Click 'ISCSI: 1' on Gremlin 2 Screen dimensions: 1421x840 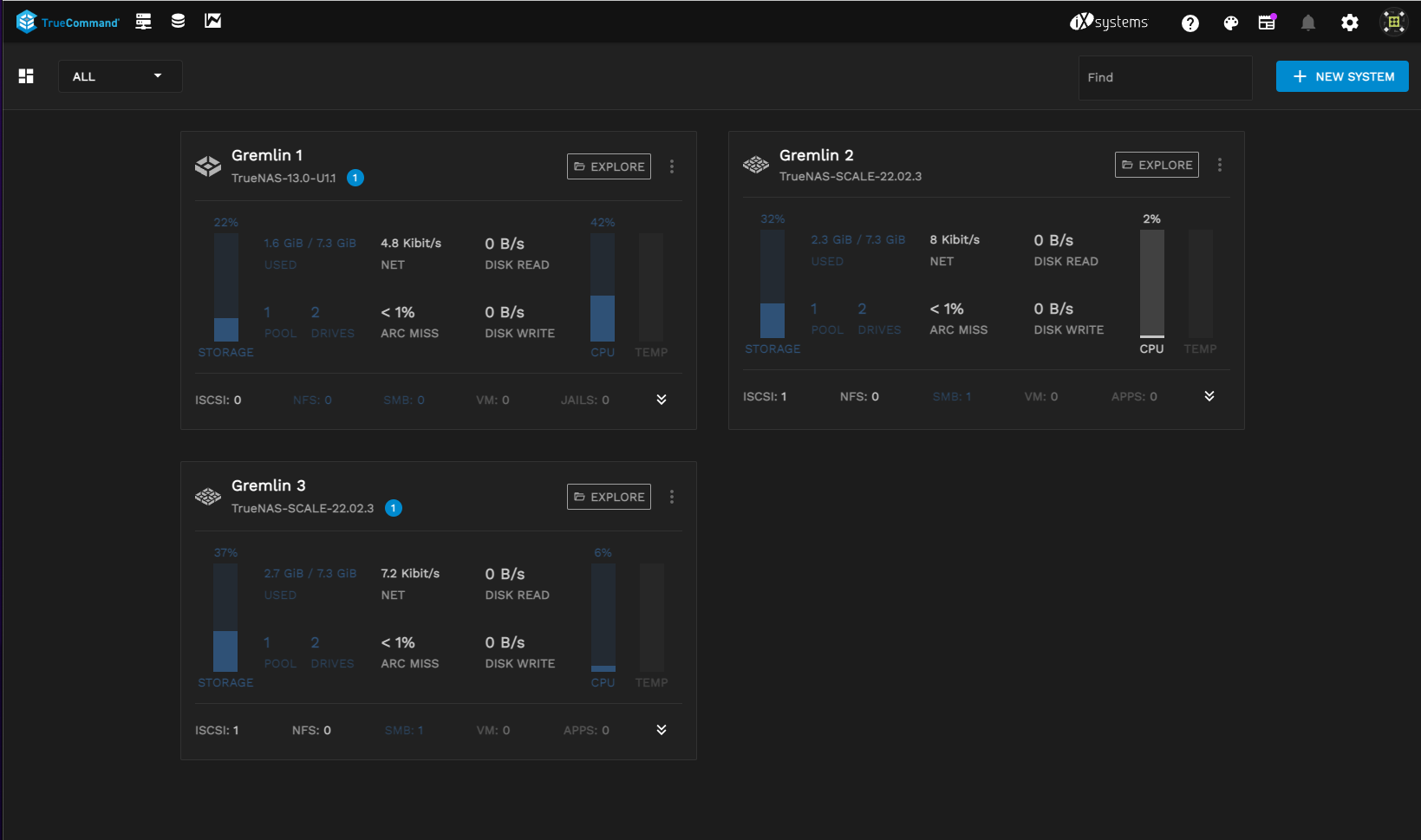(765, 397)
